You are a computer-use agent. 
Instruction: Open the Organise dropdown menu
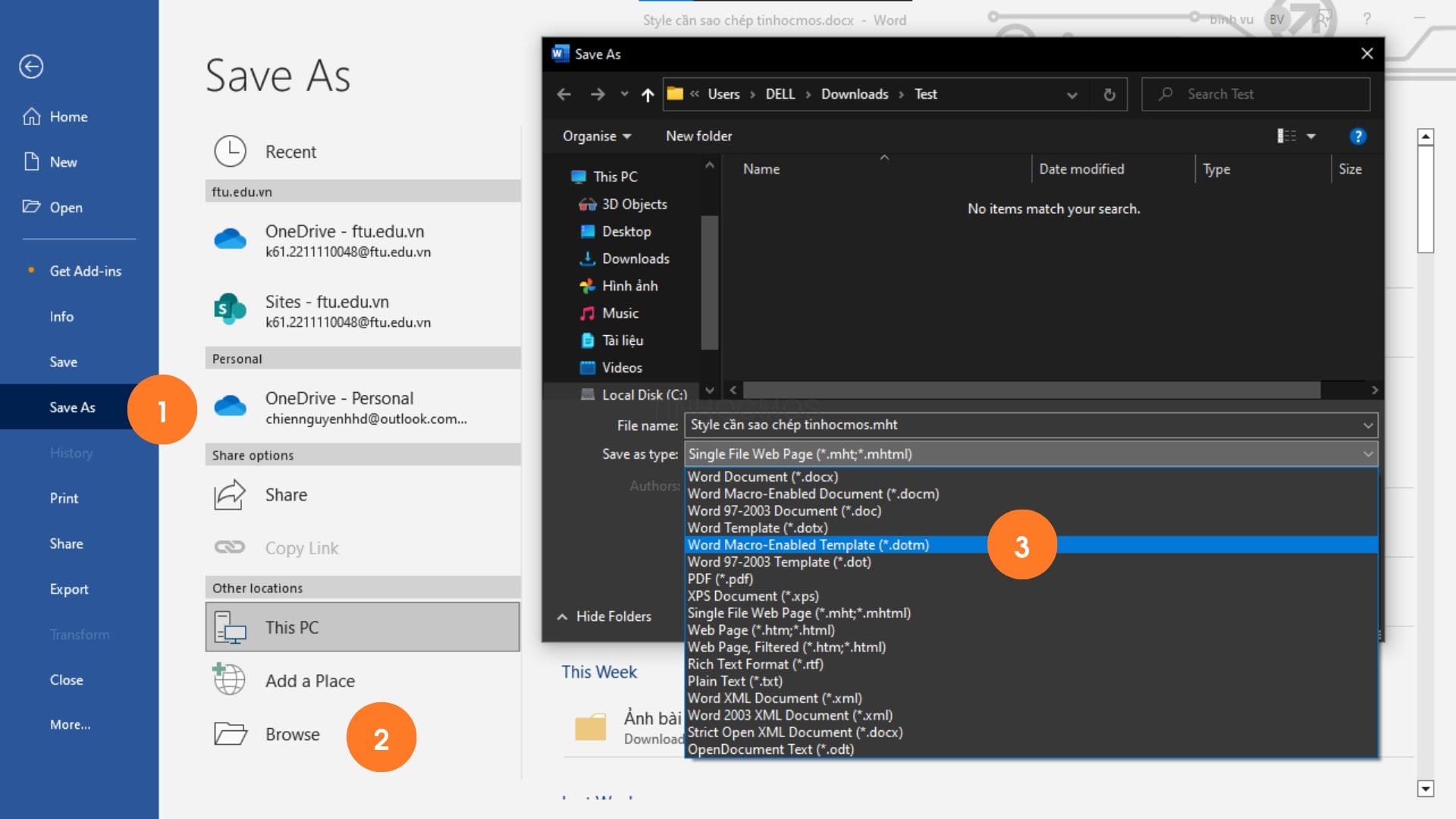pos(597,136)
